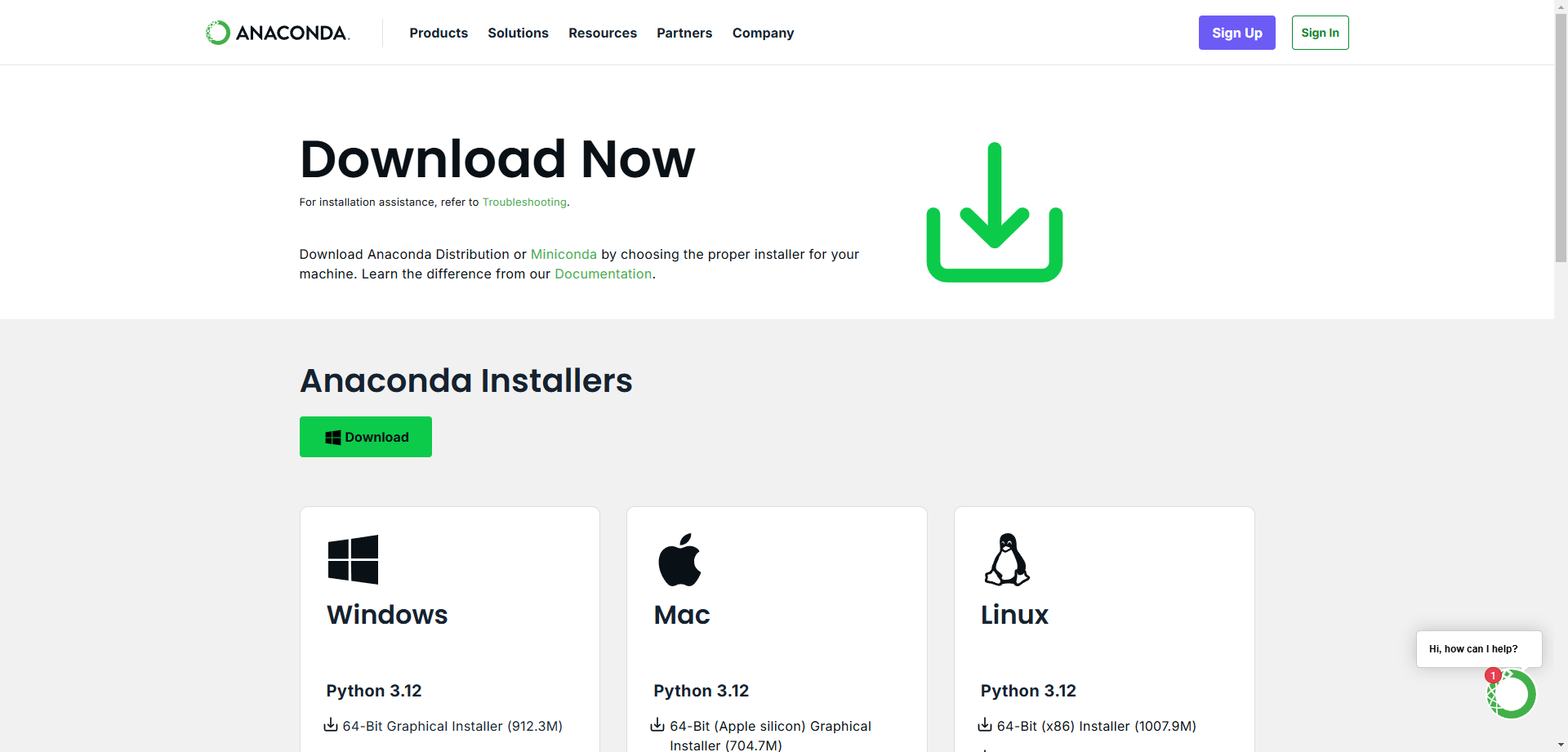
Task: Click the Sign In button
Action: (1320, 33)
